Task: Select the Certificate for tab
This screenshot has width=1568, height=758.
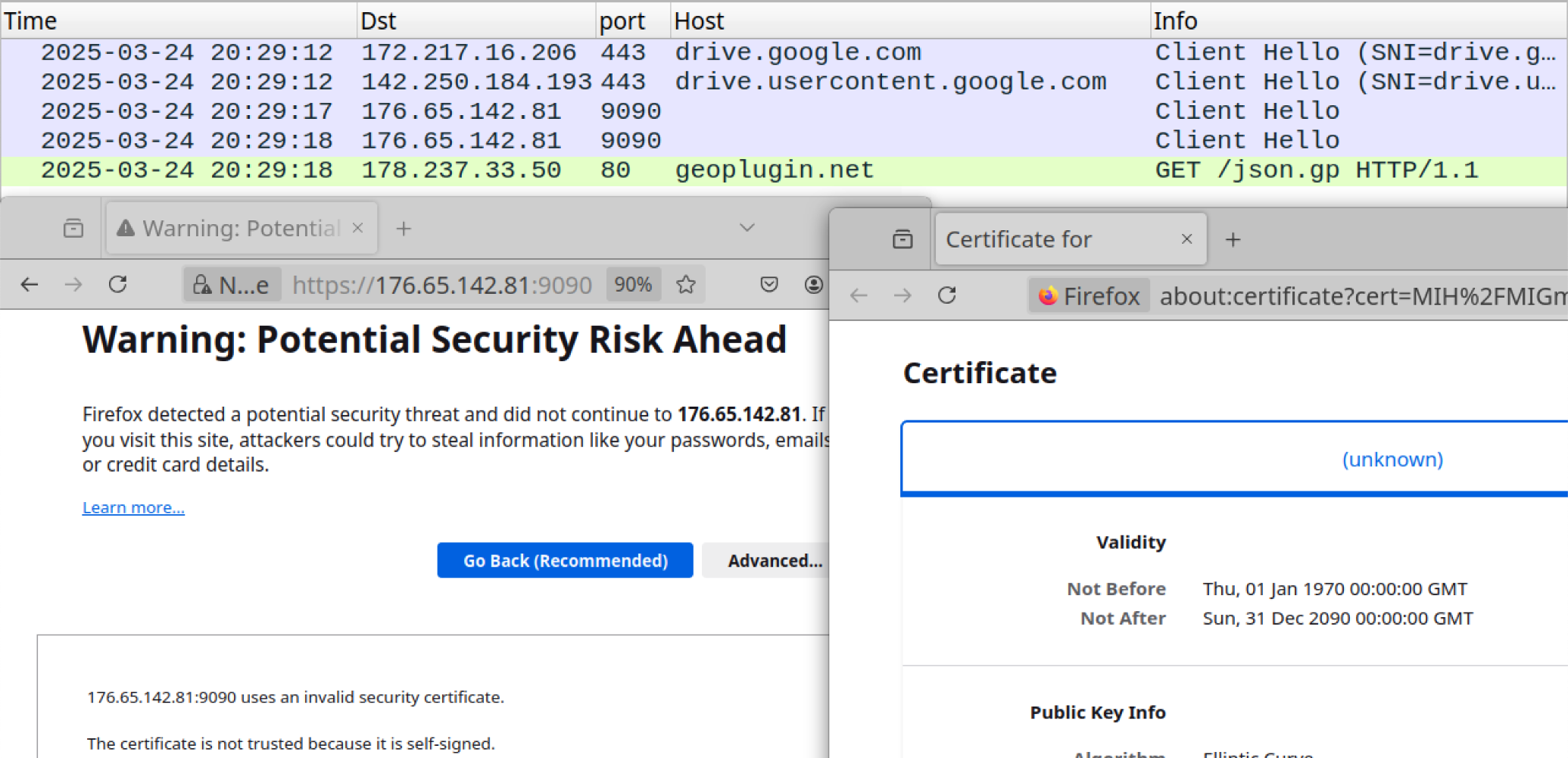Action: pos(1071,239)
